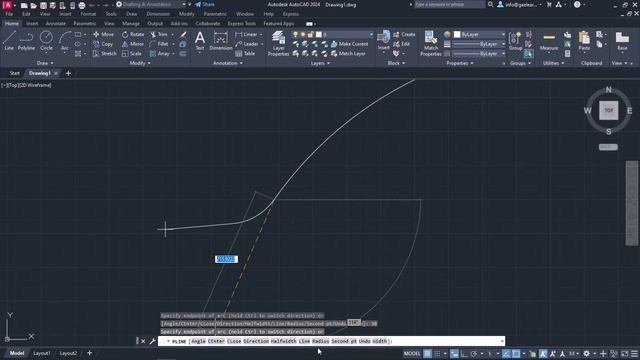Switch to the Annotate ribbon tab
Screen dimensions: 640x360
point(56,24)
